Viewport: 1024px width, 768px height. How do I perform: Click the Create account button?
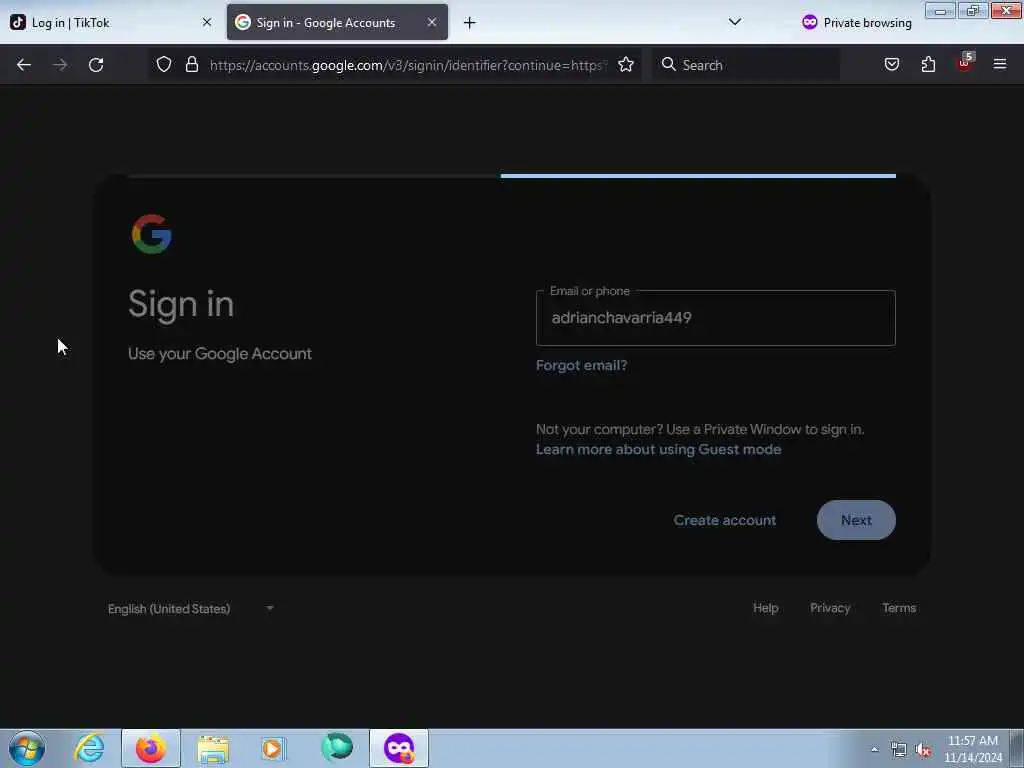tap(725, 520)
